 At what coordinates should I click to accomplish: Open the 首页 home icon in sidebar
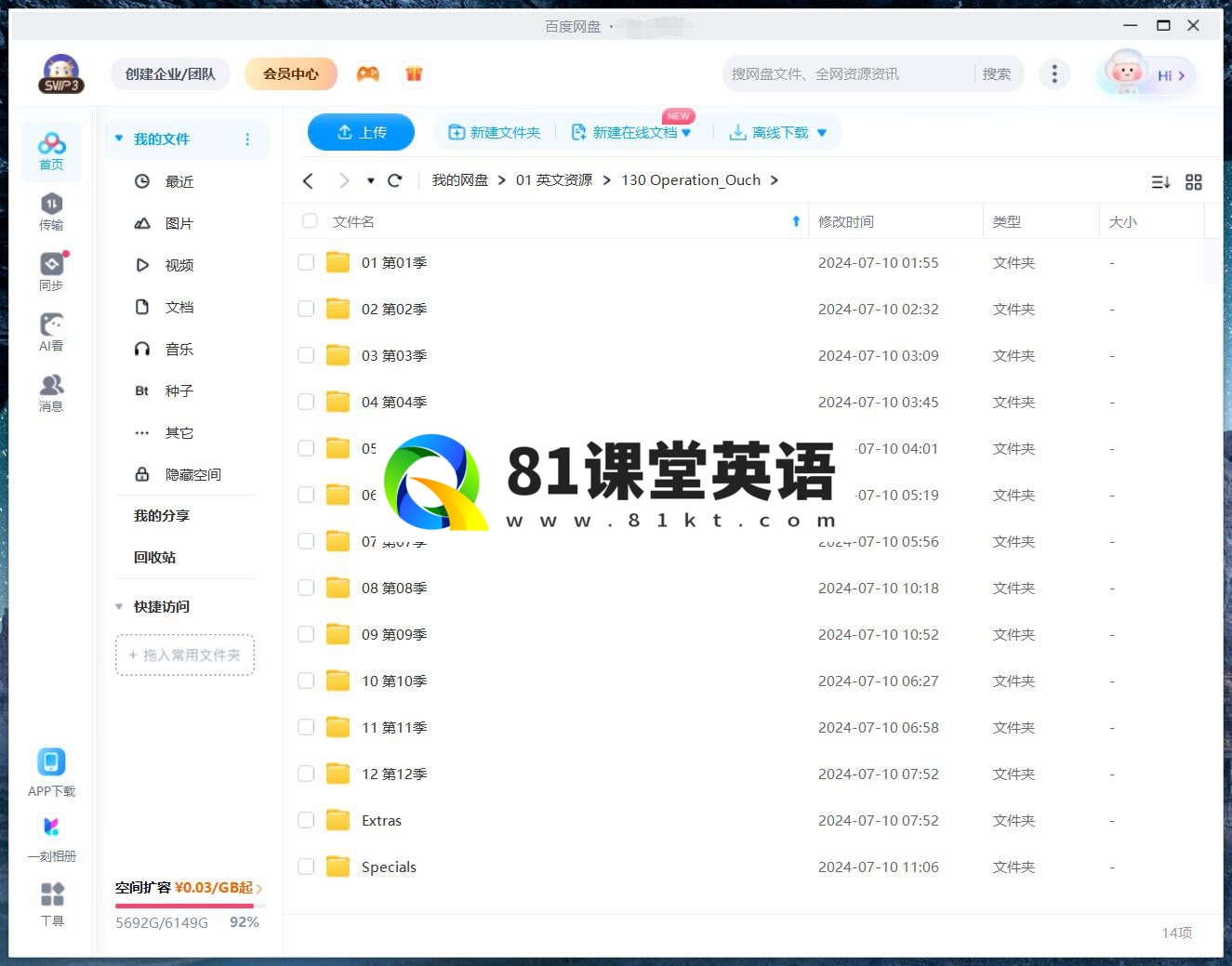point(51,152)
